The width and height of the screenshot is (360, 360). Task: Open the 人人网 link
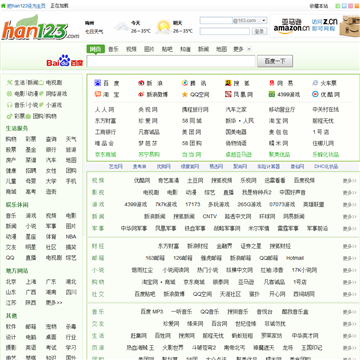pos(104,110)
